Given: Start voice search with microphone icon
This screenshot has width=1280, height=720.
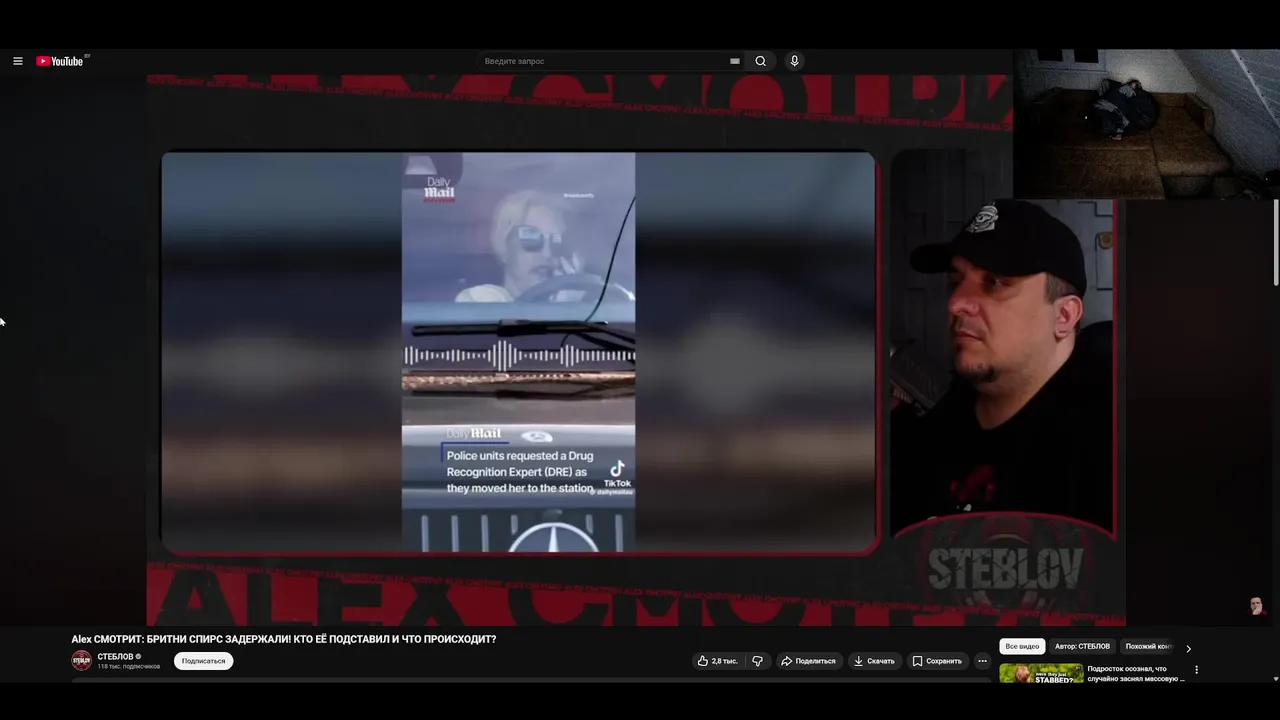Looking at the screenshot, I should click(x=794, y=61).
